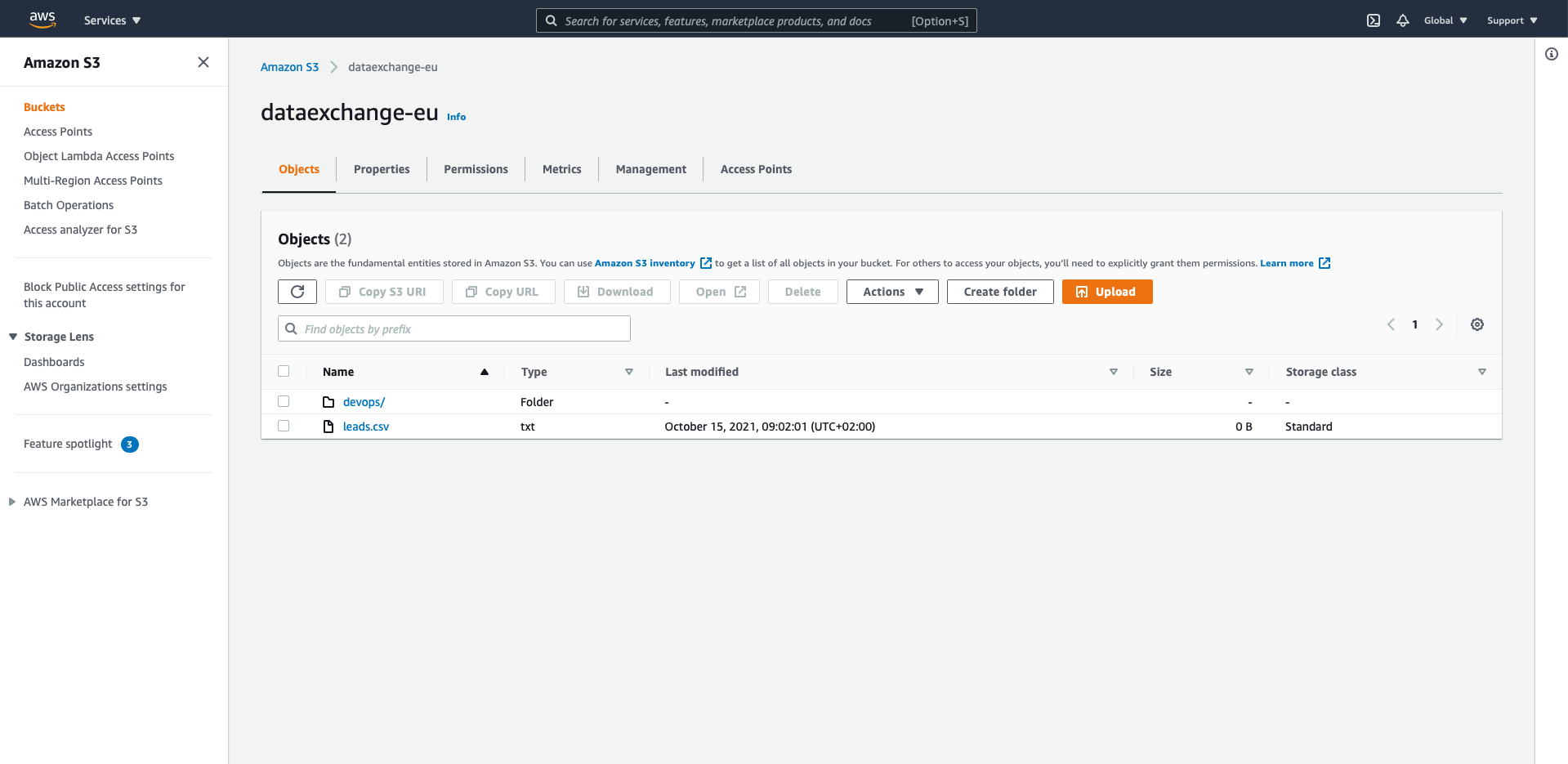Click the AWS logo home icon
This screenshot has width=1568, height=764.
coord(42,20)
